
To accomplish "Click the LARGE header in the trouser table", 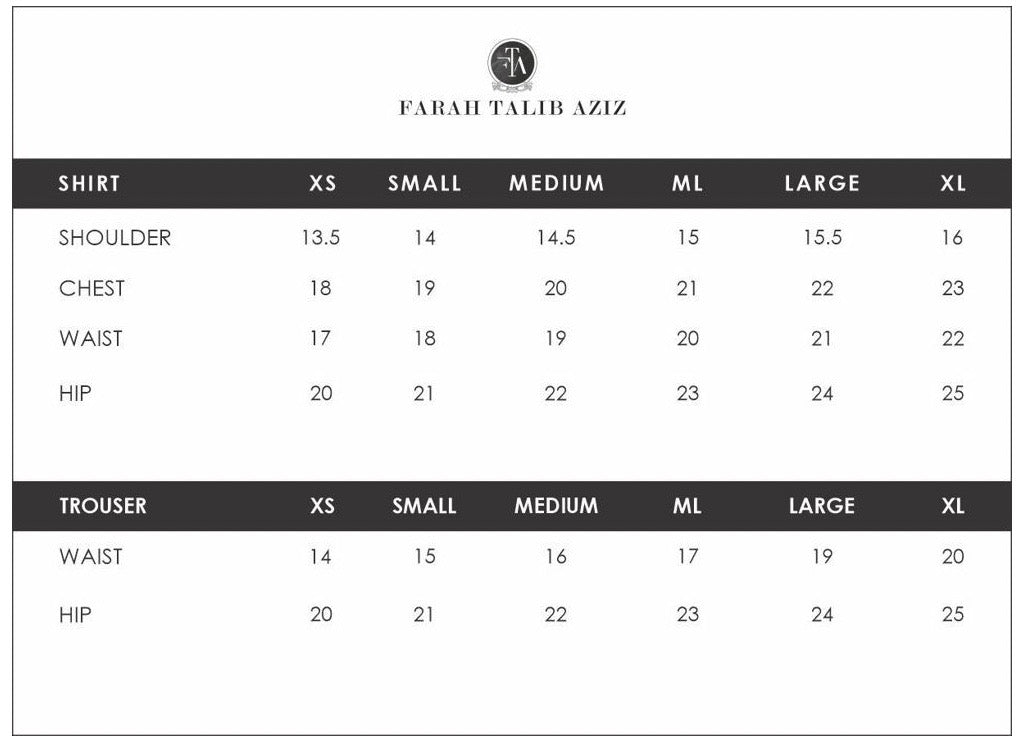I will tap(821, 506).
